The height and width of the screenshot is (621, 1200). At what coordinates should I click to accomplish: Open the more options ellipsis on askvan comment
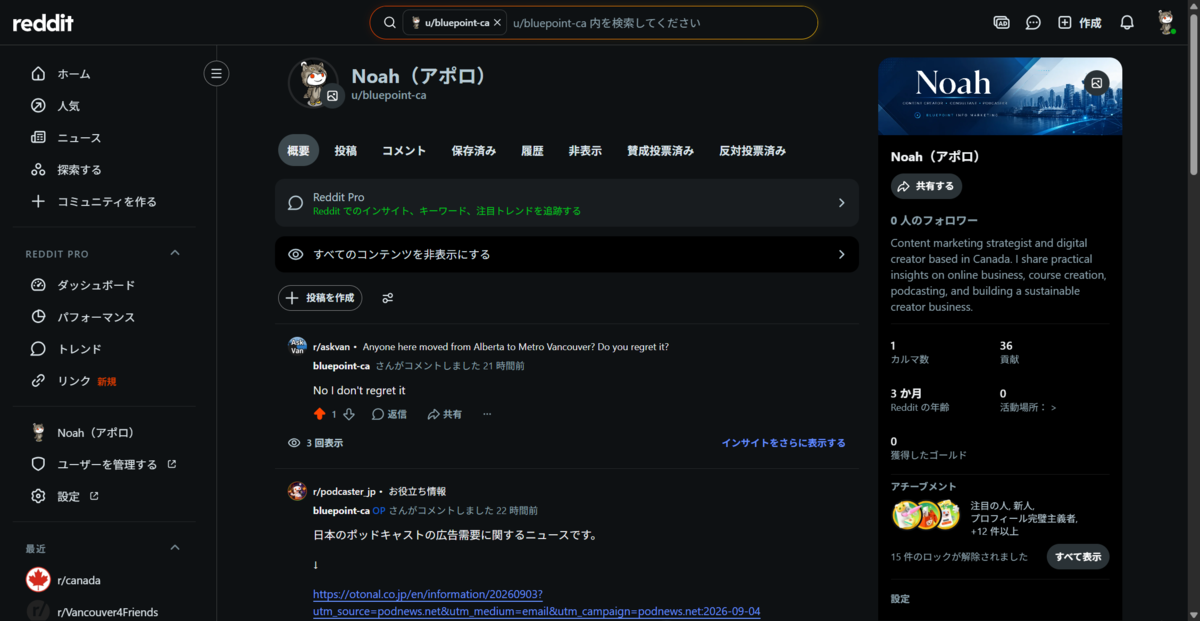click(x=487, y=414)
